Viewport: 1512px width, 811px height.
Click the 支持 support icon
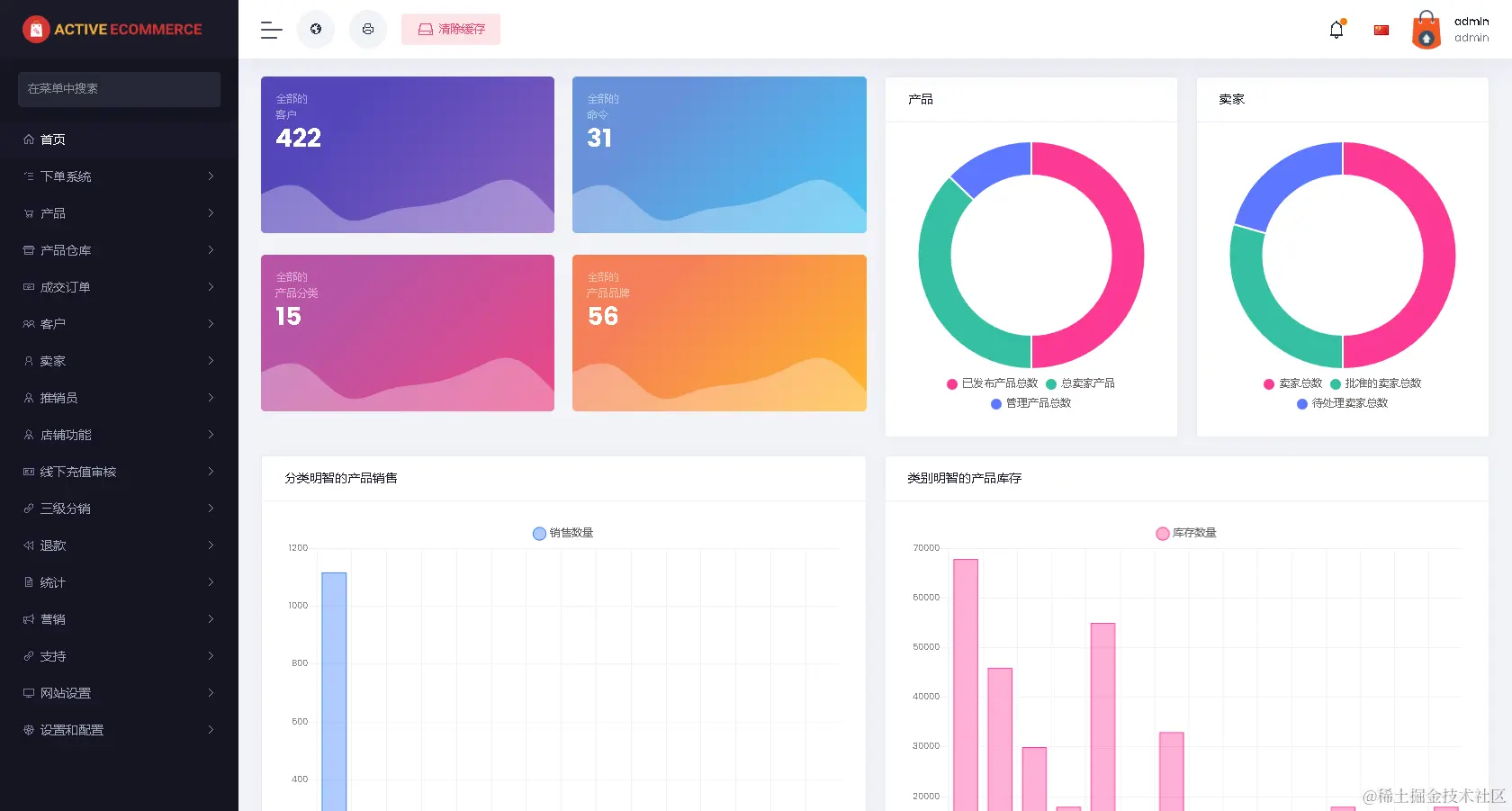click(29, 656)
